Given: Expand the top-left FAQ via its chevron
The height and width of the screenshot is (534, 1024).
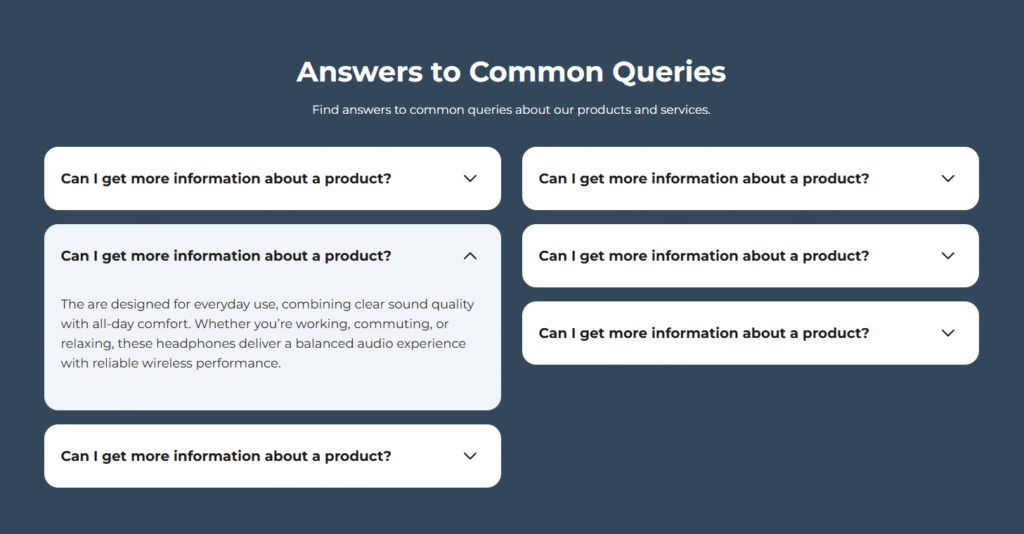Looking at the screenshot, I should click(x=470, y=179).
